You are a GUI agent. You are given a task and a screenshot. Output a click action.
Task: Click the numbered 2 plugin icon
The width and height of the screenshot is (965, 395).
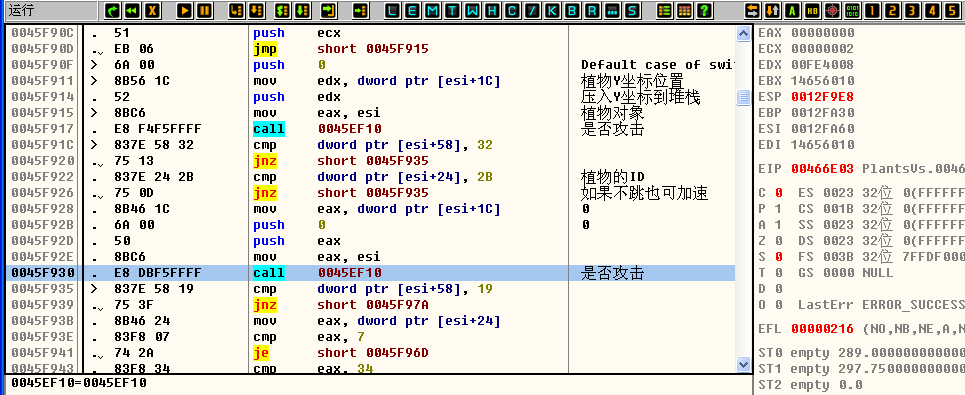pos(892,10)
